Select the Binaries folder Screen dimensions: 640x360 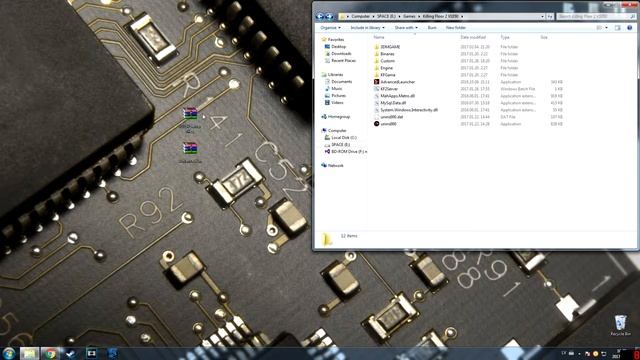pos(384,54)
